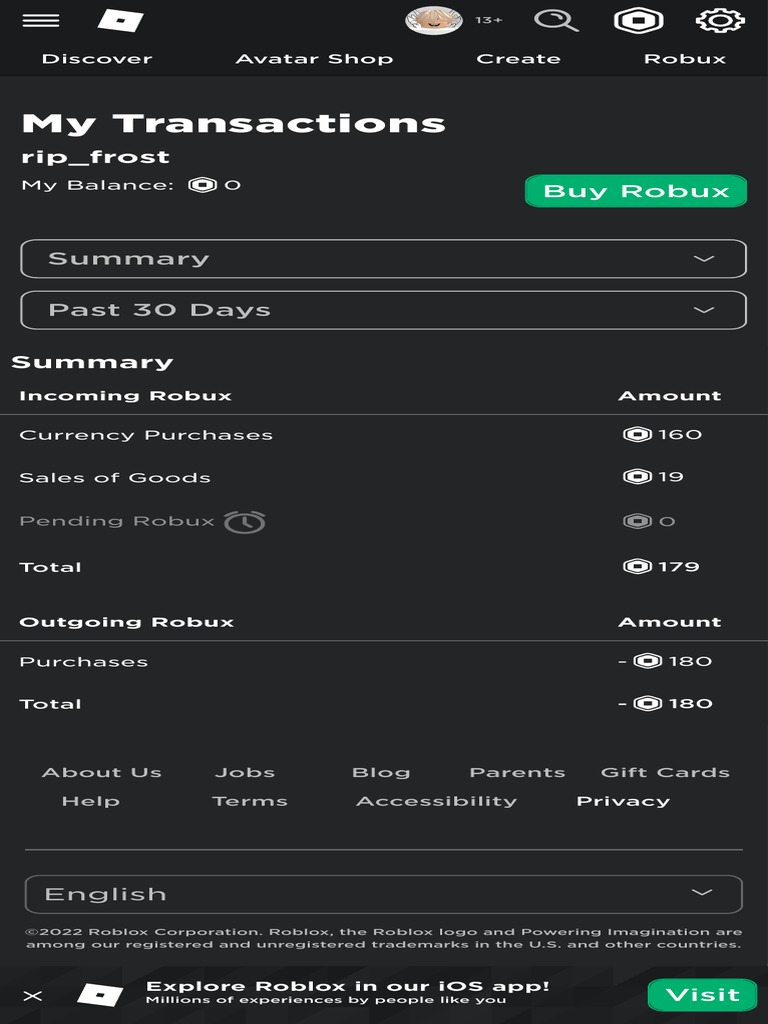Open the Past 30 Days dropdown
The height and width of the screenshot is (1024, 768).
tap(383, 310)
